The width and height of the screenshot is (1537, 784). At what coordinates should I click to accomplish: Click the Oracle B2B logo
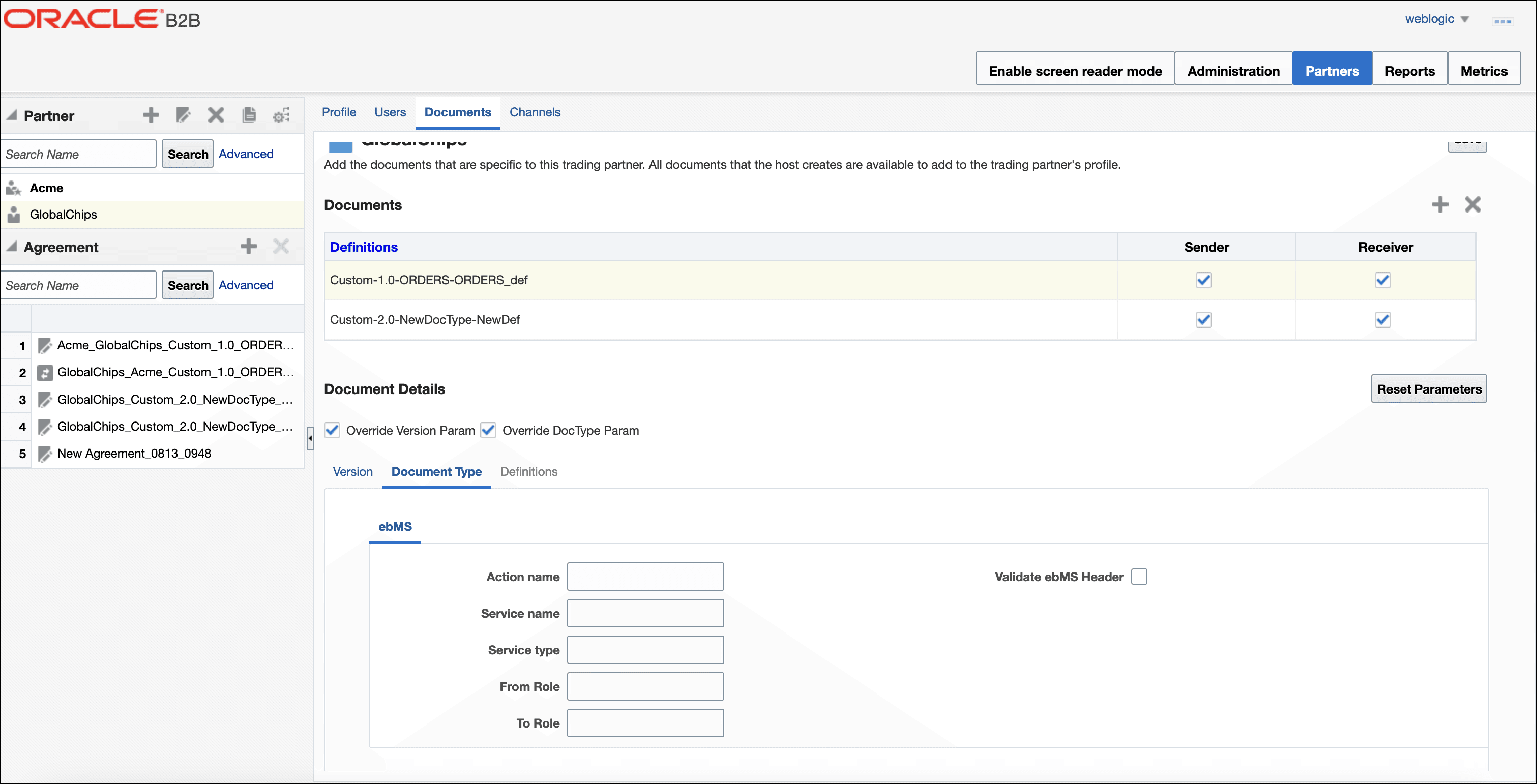[x=102, y=18]
